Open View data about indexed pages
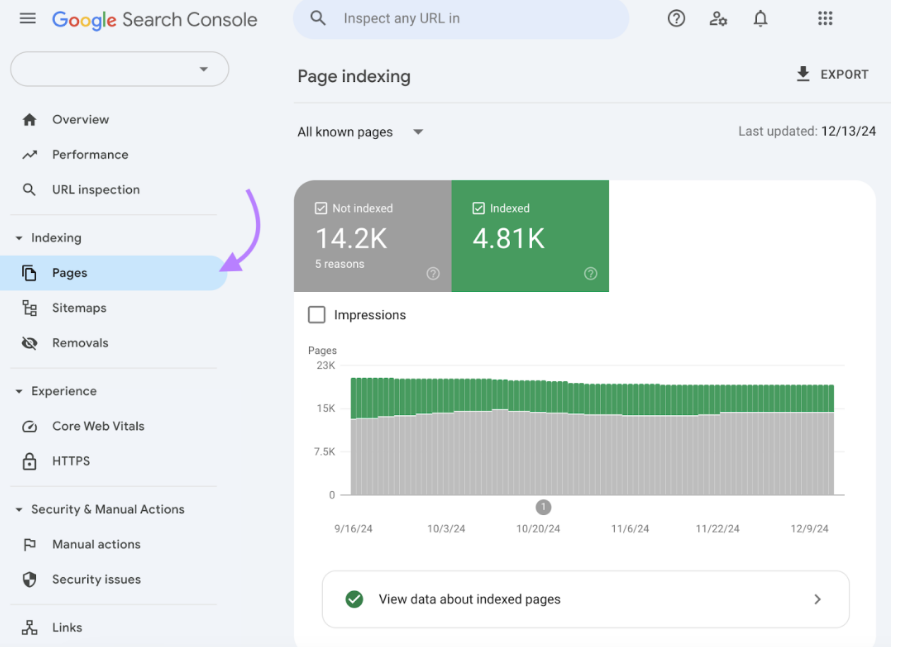 point(586,599)
